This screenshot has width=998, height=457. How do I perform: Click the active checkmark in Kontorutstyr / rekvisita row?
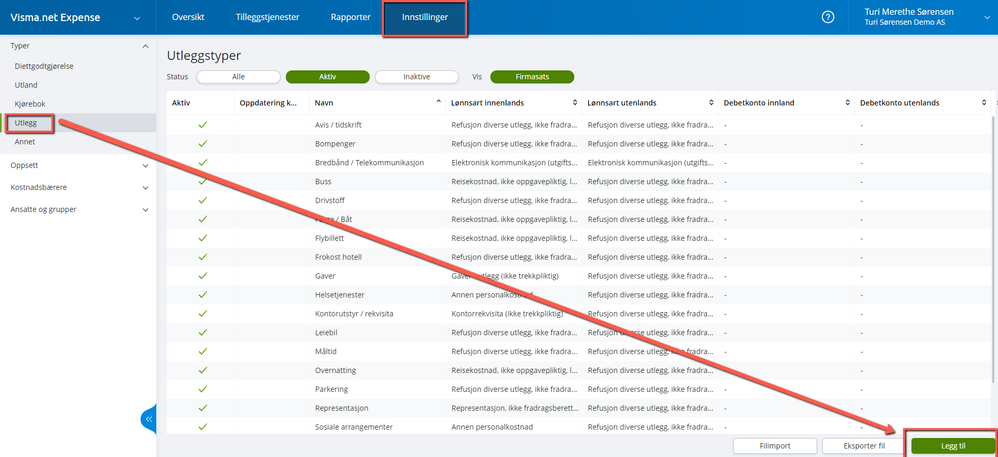point(203,313)
